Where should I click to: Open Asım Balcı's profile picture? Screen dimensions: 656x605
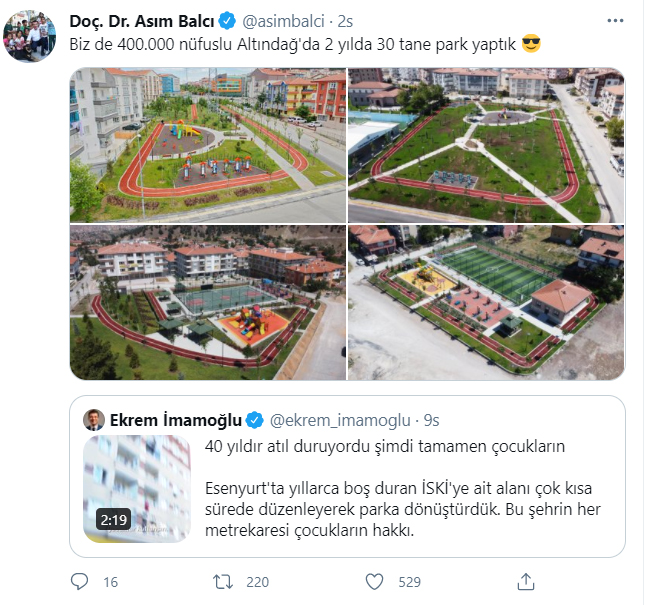tap(29, 37)
